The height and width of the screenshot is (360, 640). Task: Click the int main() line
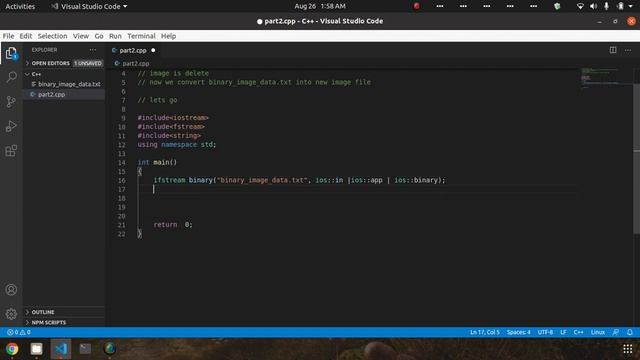[x=157, y=162]
